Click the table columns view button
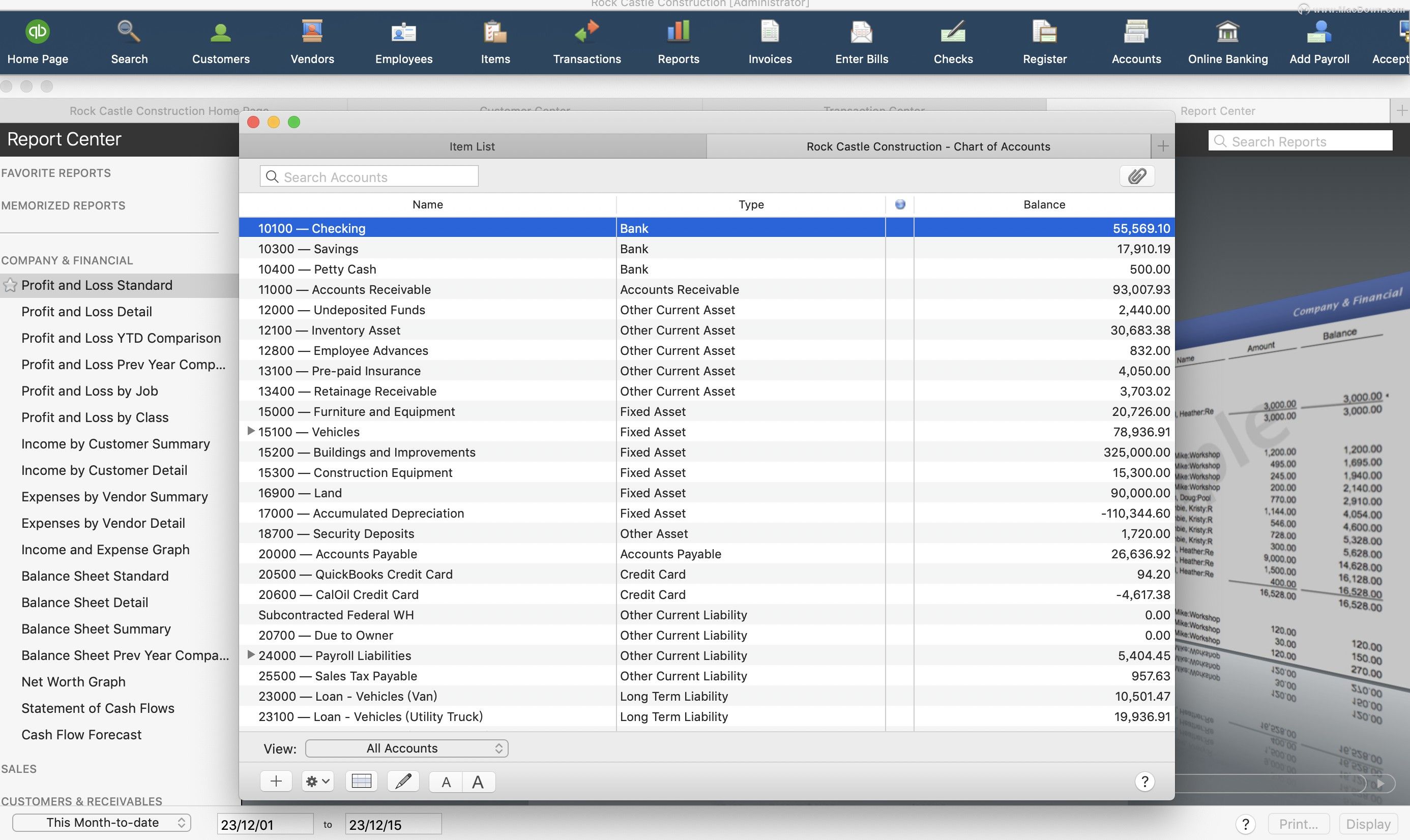Screen dimensions: 1410x840 pyautogui.click(x=361, y=781)
